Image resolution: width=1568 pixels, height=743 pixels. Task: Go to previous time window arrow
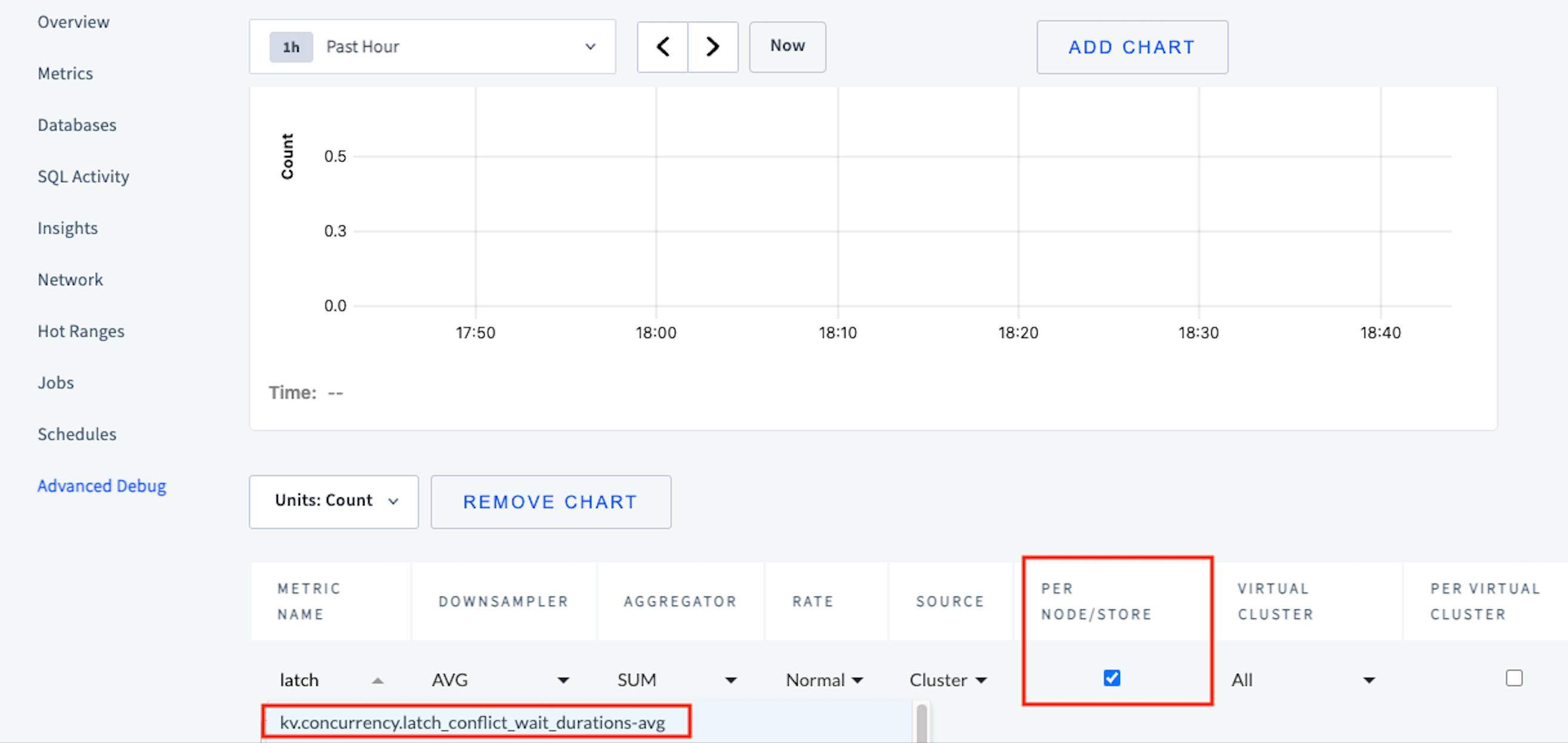point(663,47)
